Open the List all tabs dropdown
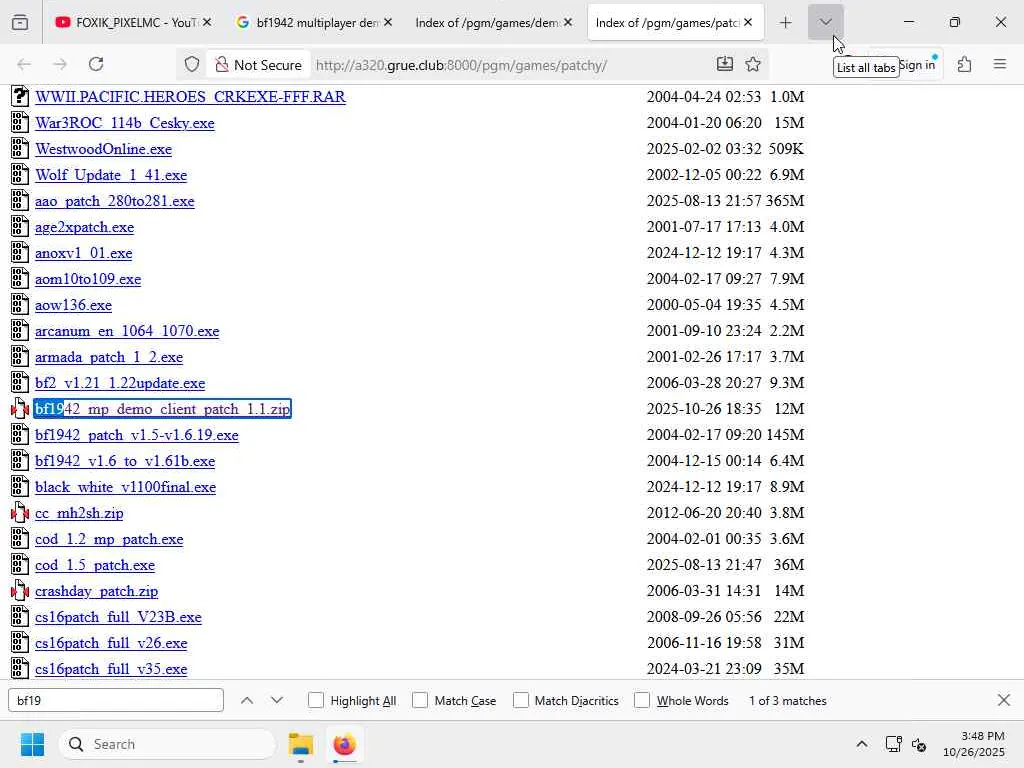 point(825,22)
